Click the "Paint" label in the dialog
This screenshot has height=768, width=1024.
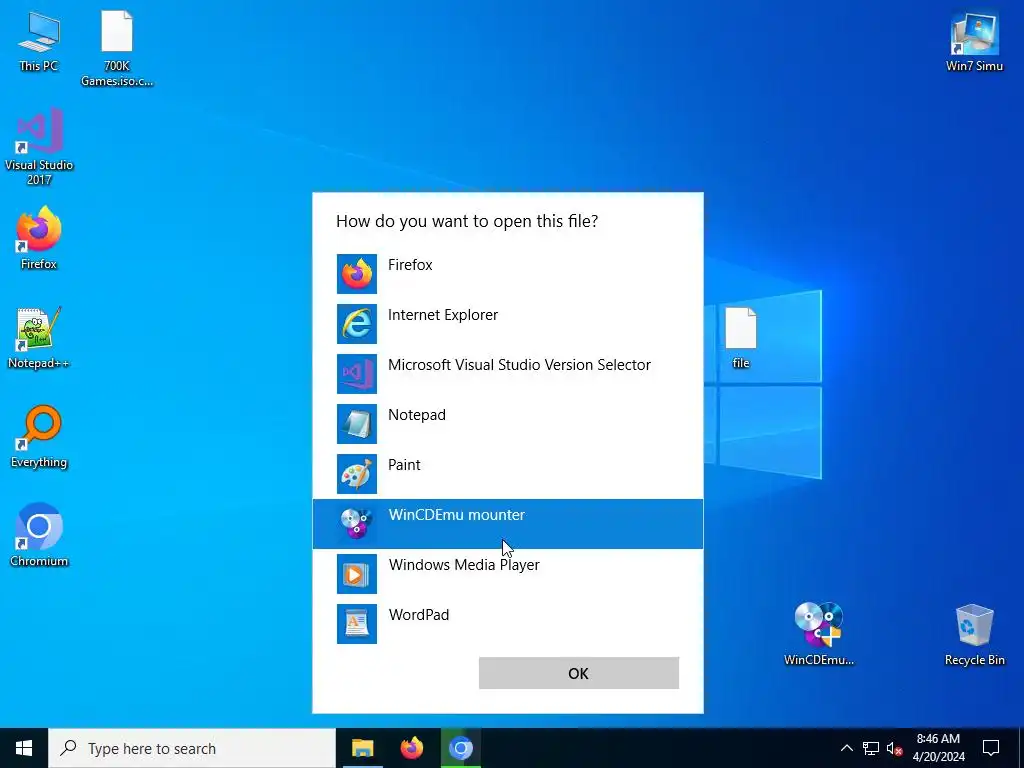(x=404, y=465)
